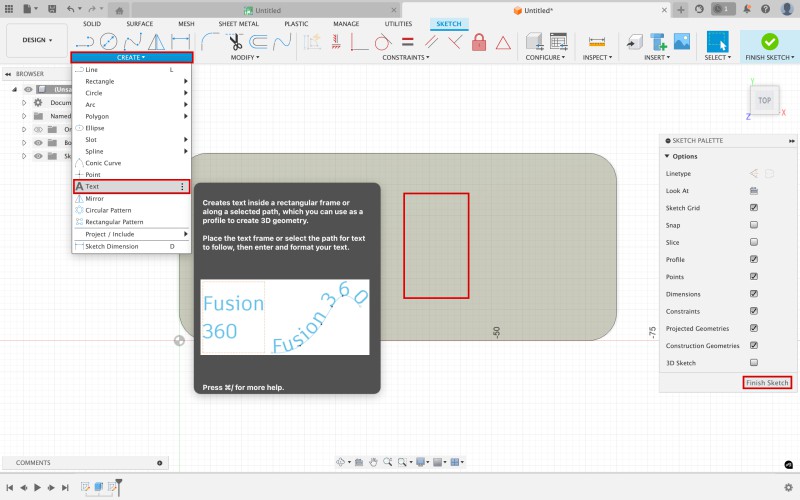Viewport: 800px width, 500px height.
Task: Uncheck the Sketch Grid option
Action: click(754, 208)
